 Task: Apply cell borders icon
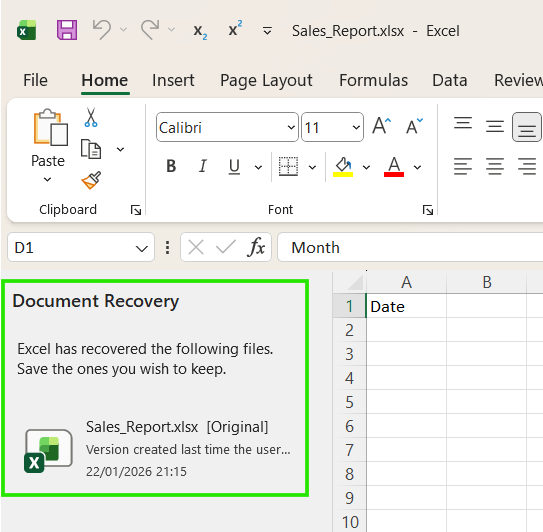pyautogui.click(x=288, y=167)
